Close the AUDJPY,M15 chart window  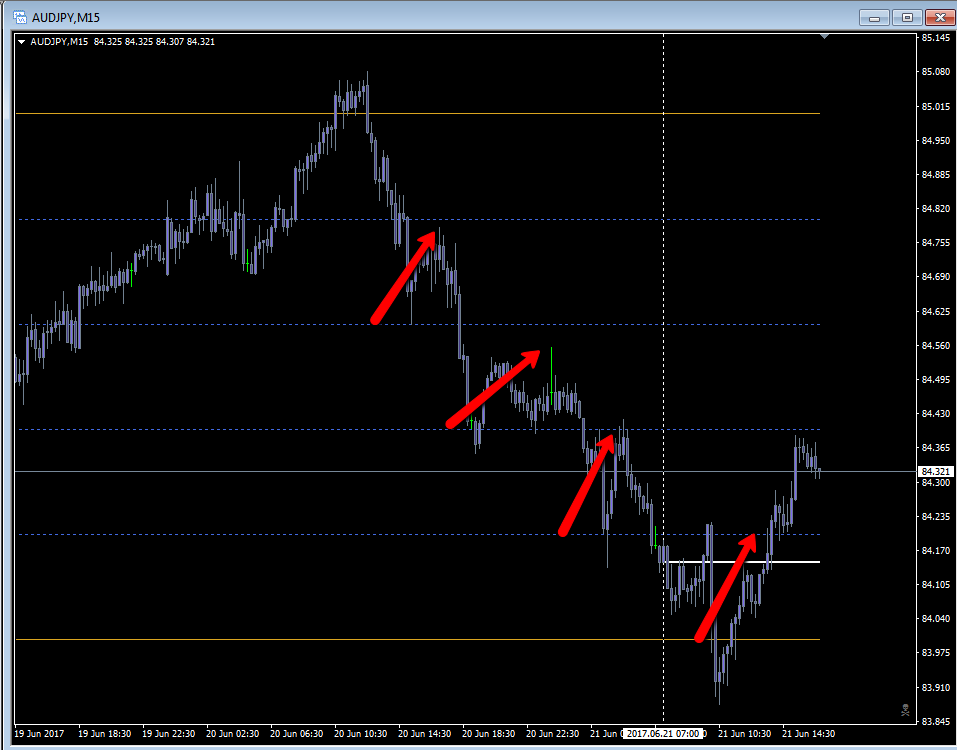click(x=940, y=18)
